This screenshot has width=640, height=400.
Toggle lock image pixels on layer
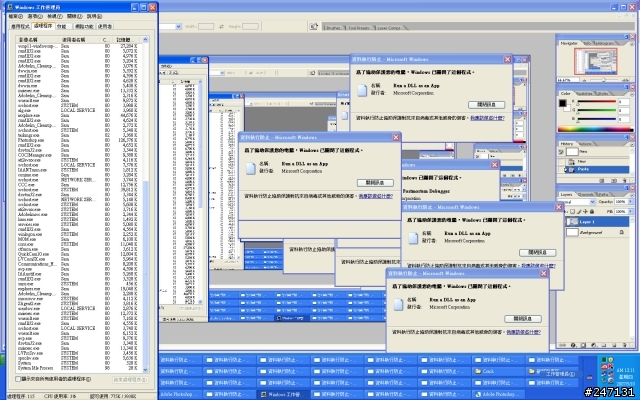pyautogui.click(x=579, y=211)
